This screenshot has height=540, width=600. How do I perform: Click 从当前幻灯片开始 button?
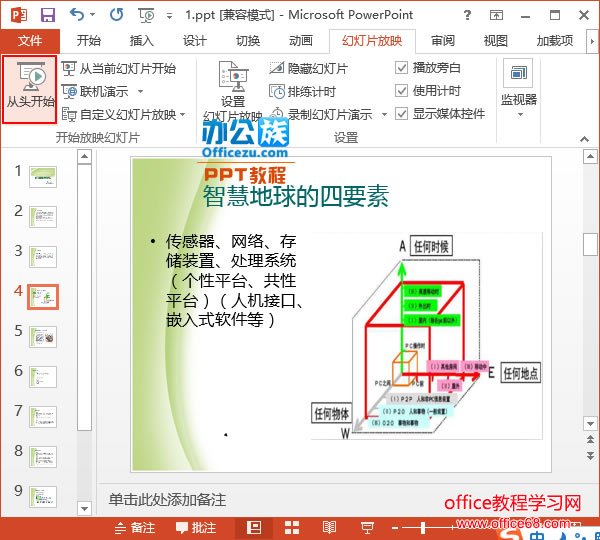pyautogui.click(x=119, y=69)
